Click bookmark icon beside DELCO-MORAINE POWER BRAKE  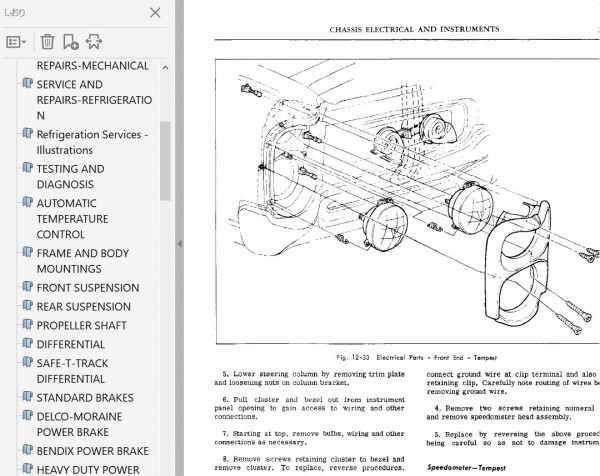[27, 415]
